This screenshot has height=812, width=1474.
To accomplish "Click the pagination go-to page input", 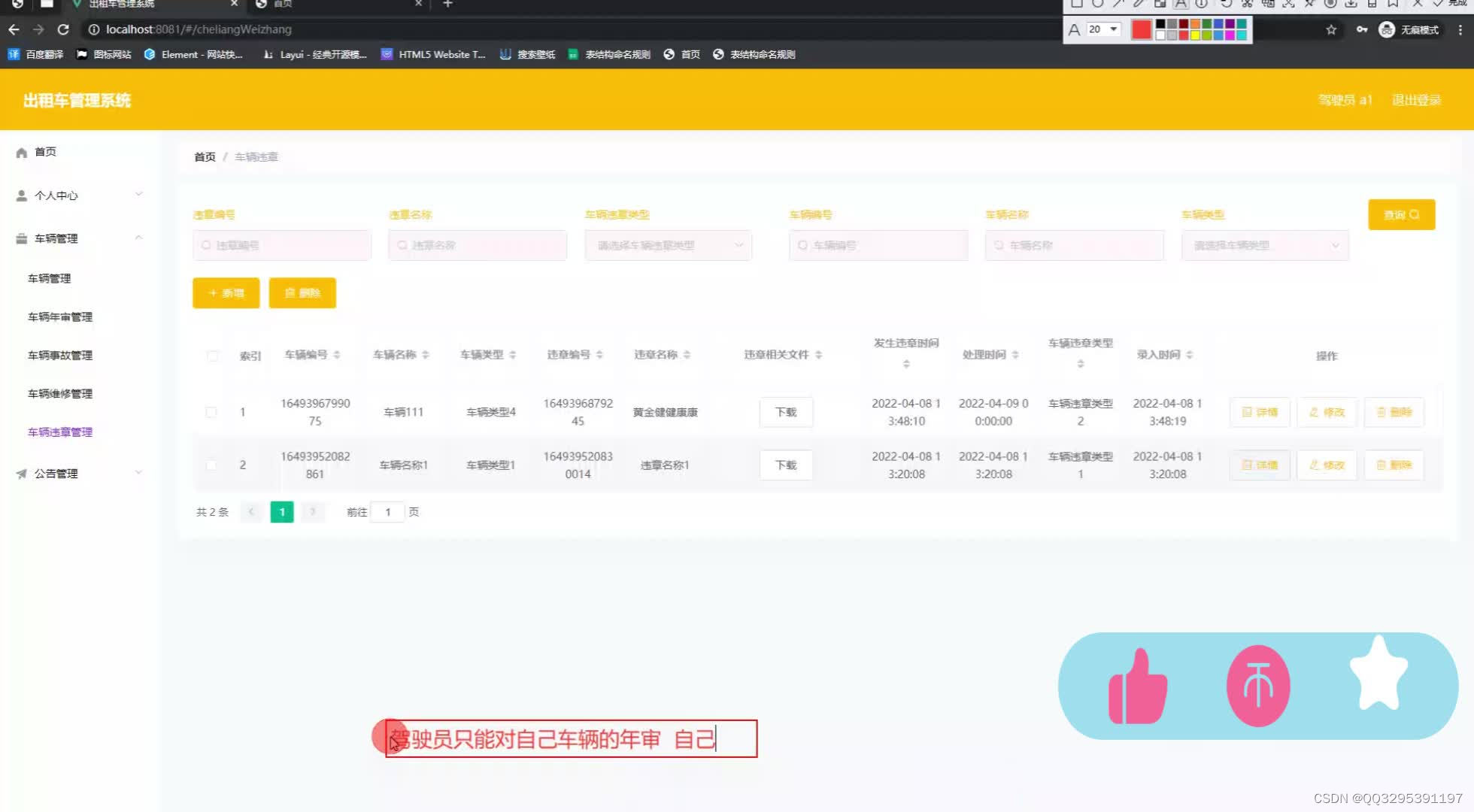I will point(388,512).
